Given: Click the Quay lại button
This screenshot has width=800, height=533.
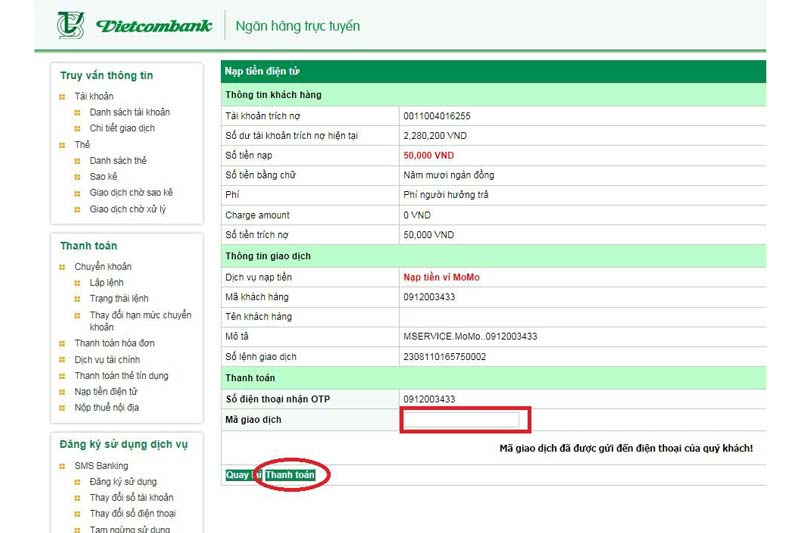Looking at the screenshot, I should tap(243, 475).
